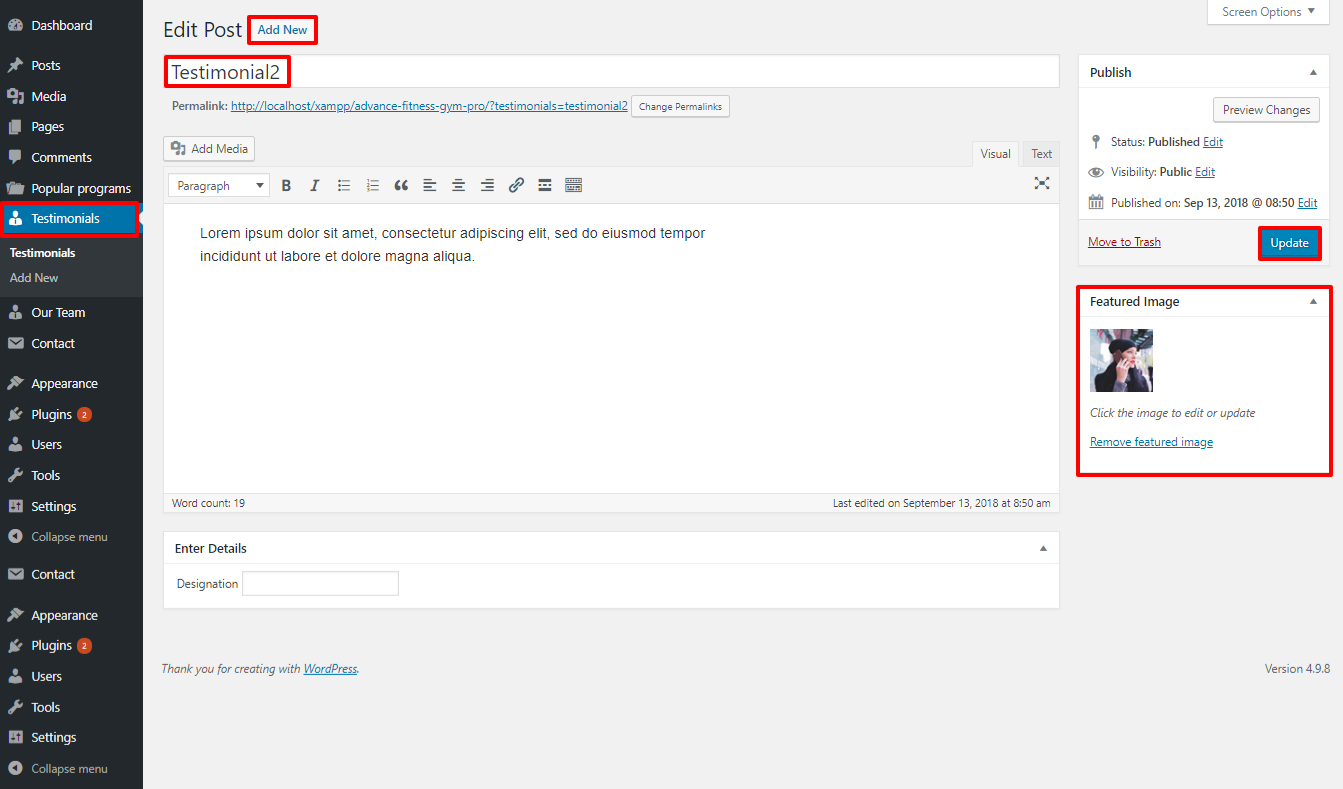This screenshot has width=1343, height=789.
Task: Click the Remove featured image link
Action: [x=1151, y=442]
